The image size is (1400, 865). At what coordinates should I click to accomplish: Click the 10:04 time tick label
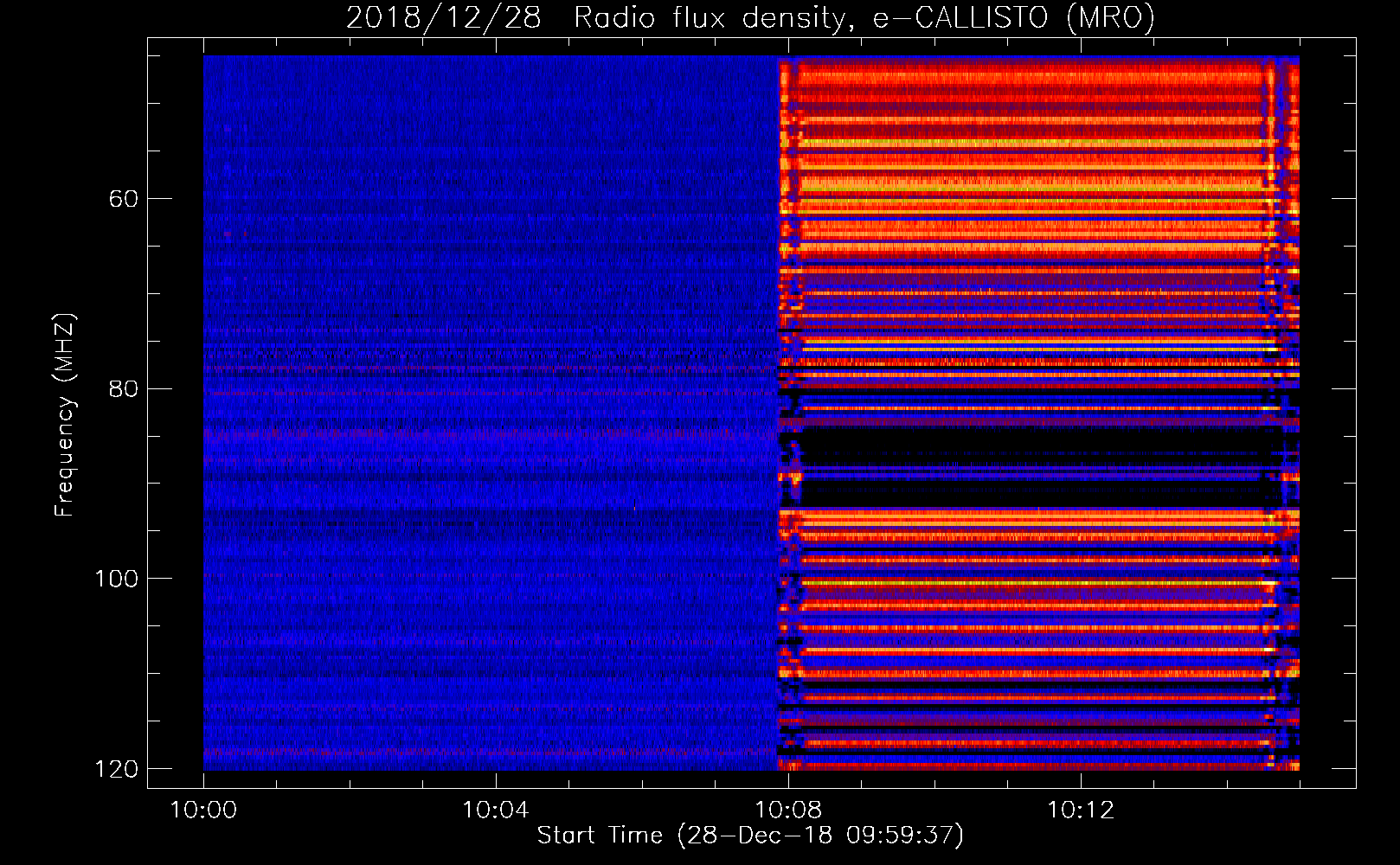tap(495, 811)
